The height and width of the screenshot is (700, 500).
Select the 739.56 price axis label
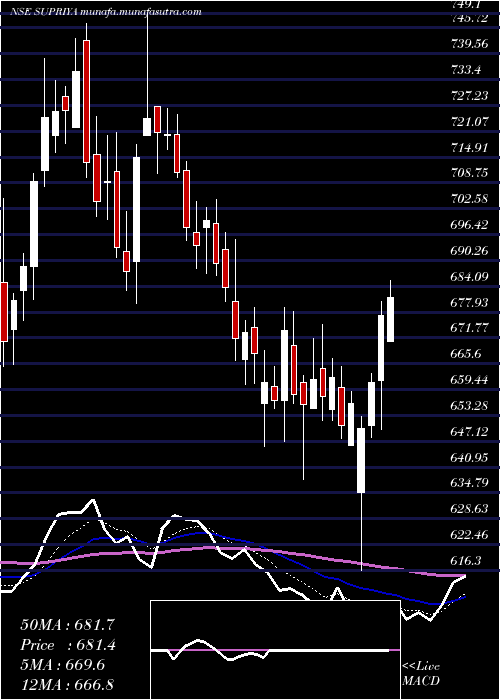click(471, 44)
